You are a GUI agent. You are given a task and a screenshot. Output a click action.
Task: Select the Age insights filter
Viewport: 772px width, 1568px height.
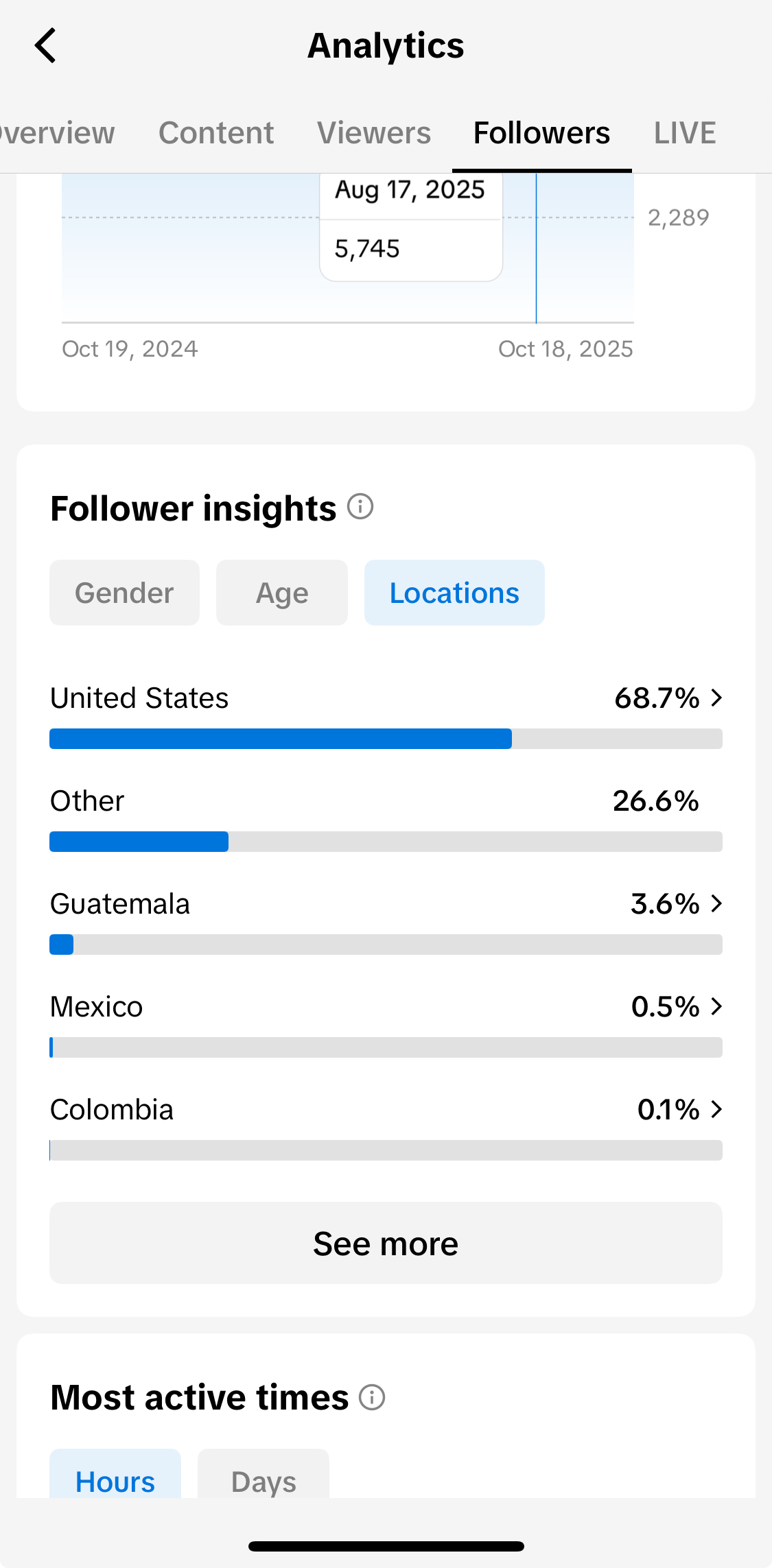pos(282,593)
